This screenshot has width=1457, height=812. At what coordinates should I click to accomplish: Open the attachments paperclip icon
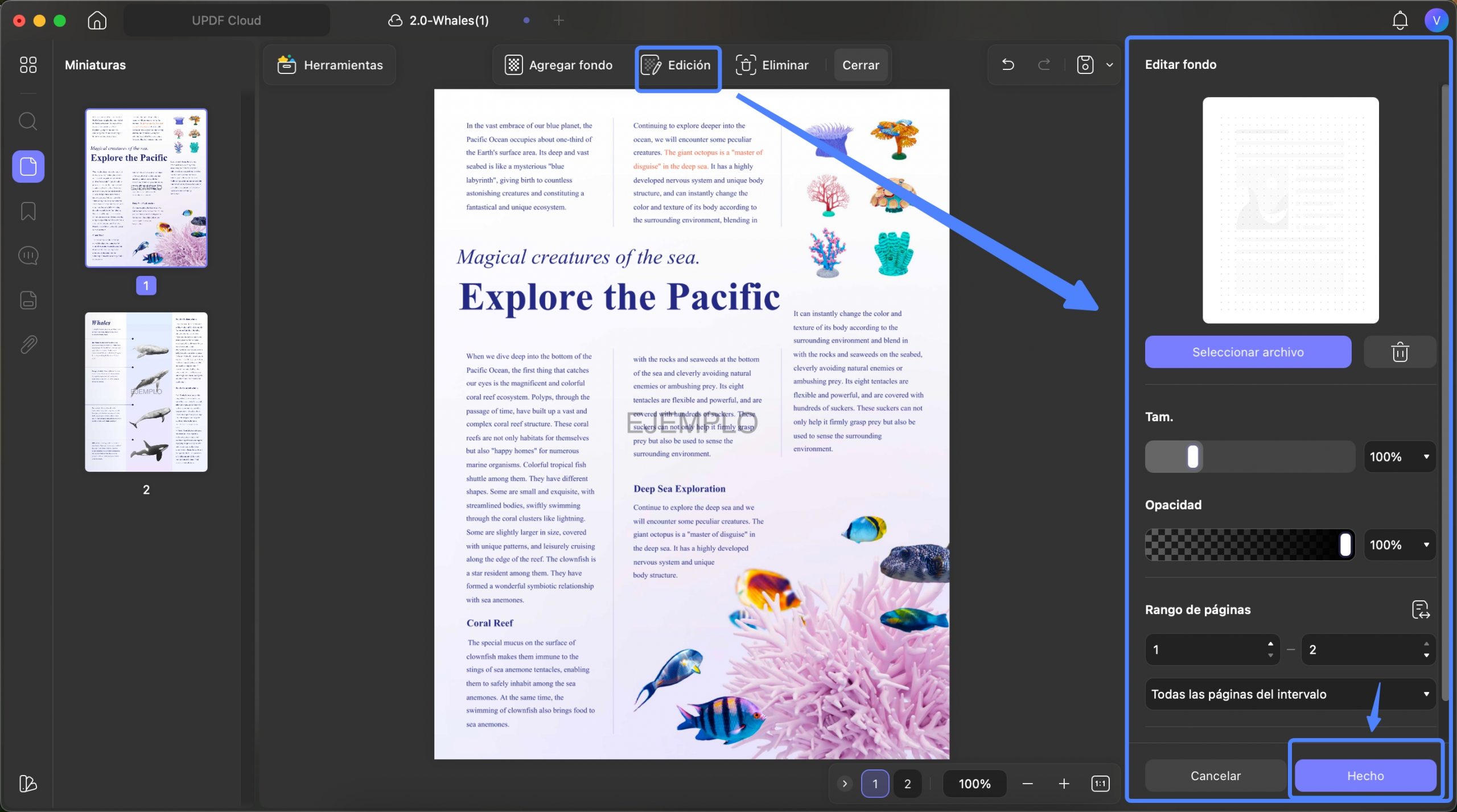pyautogui.click(x=28, y=344)
